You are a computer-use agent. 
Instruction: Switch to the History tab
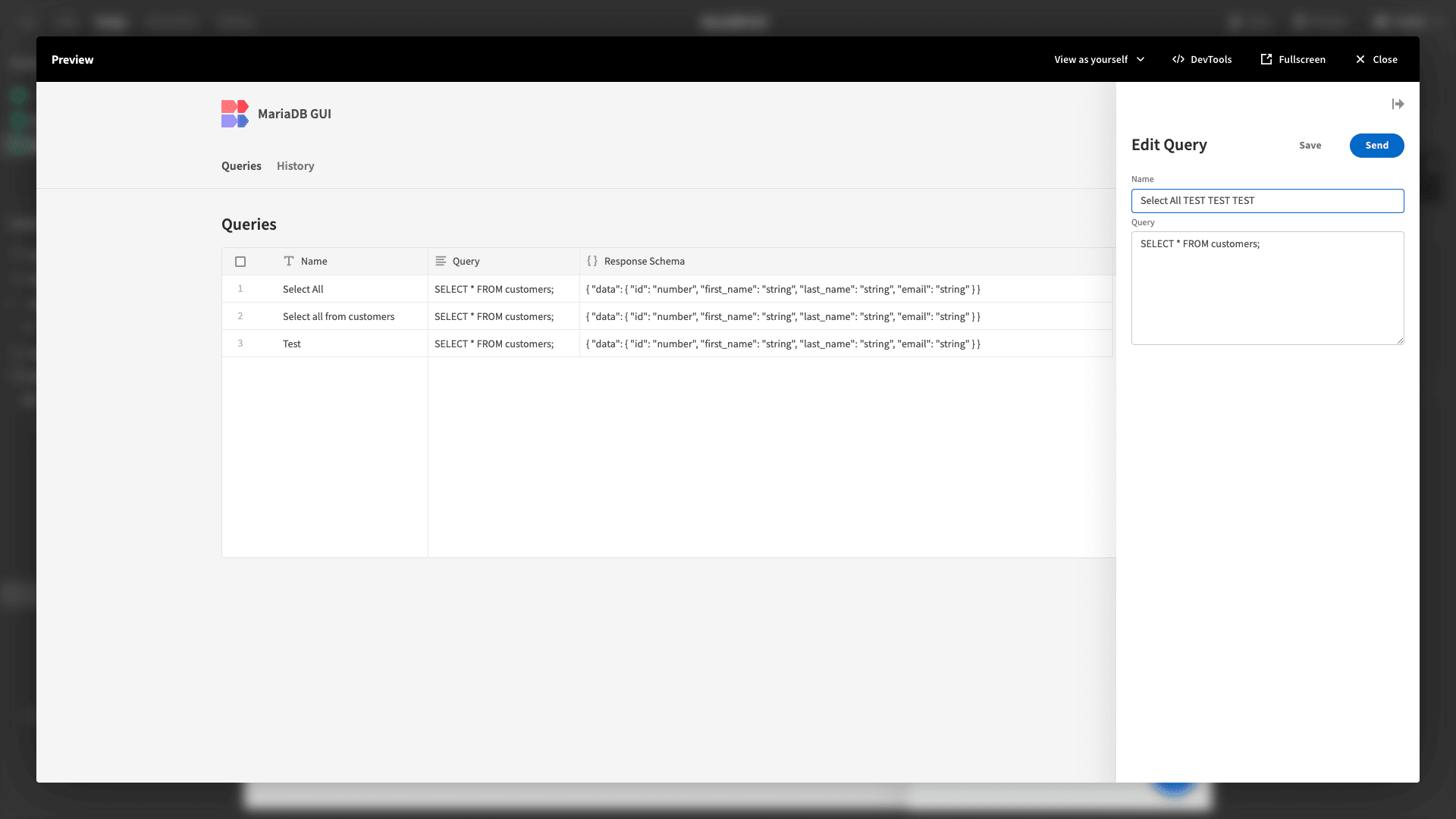click(295, 166)
